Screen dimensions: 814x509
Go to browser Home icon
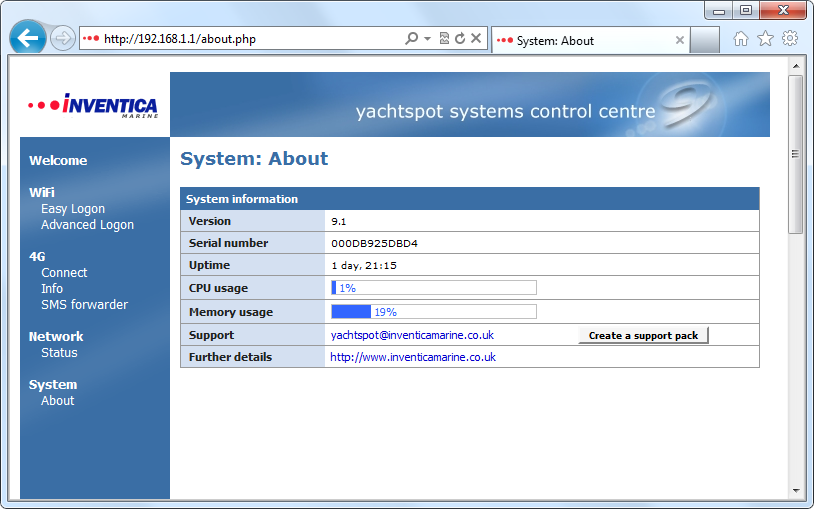(741, 38)
